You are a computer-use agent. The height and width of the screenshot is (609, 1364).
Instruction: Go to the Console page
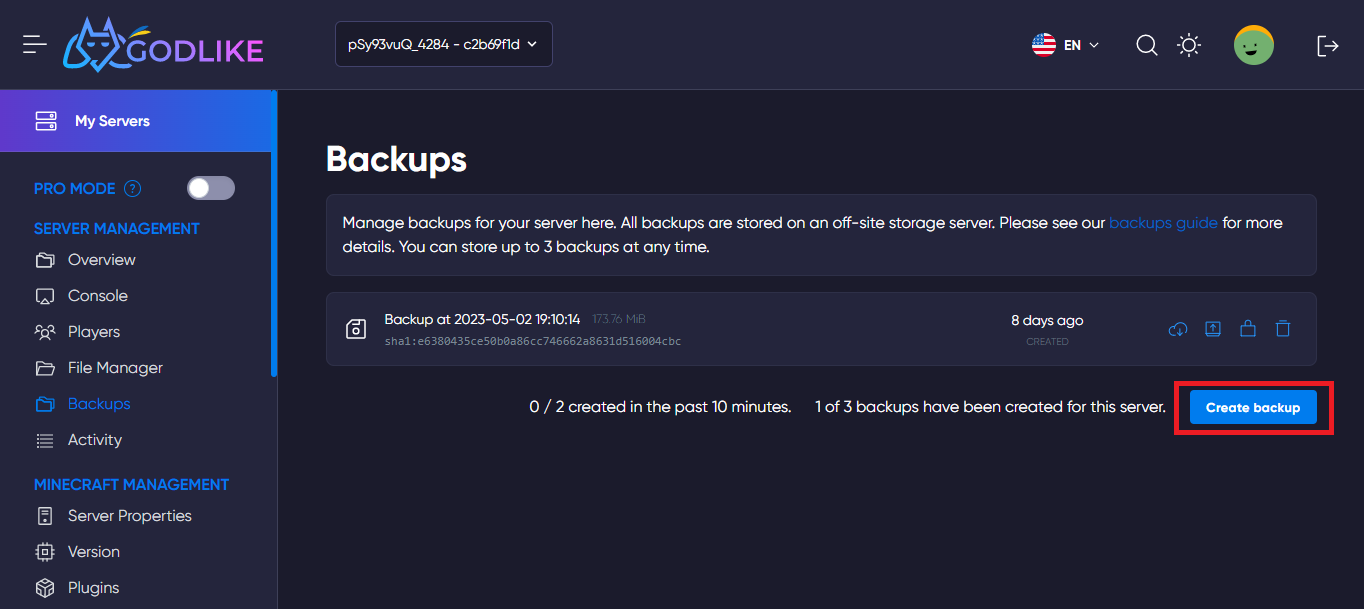pyautogui.click(x=97, y=296)
